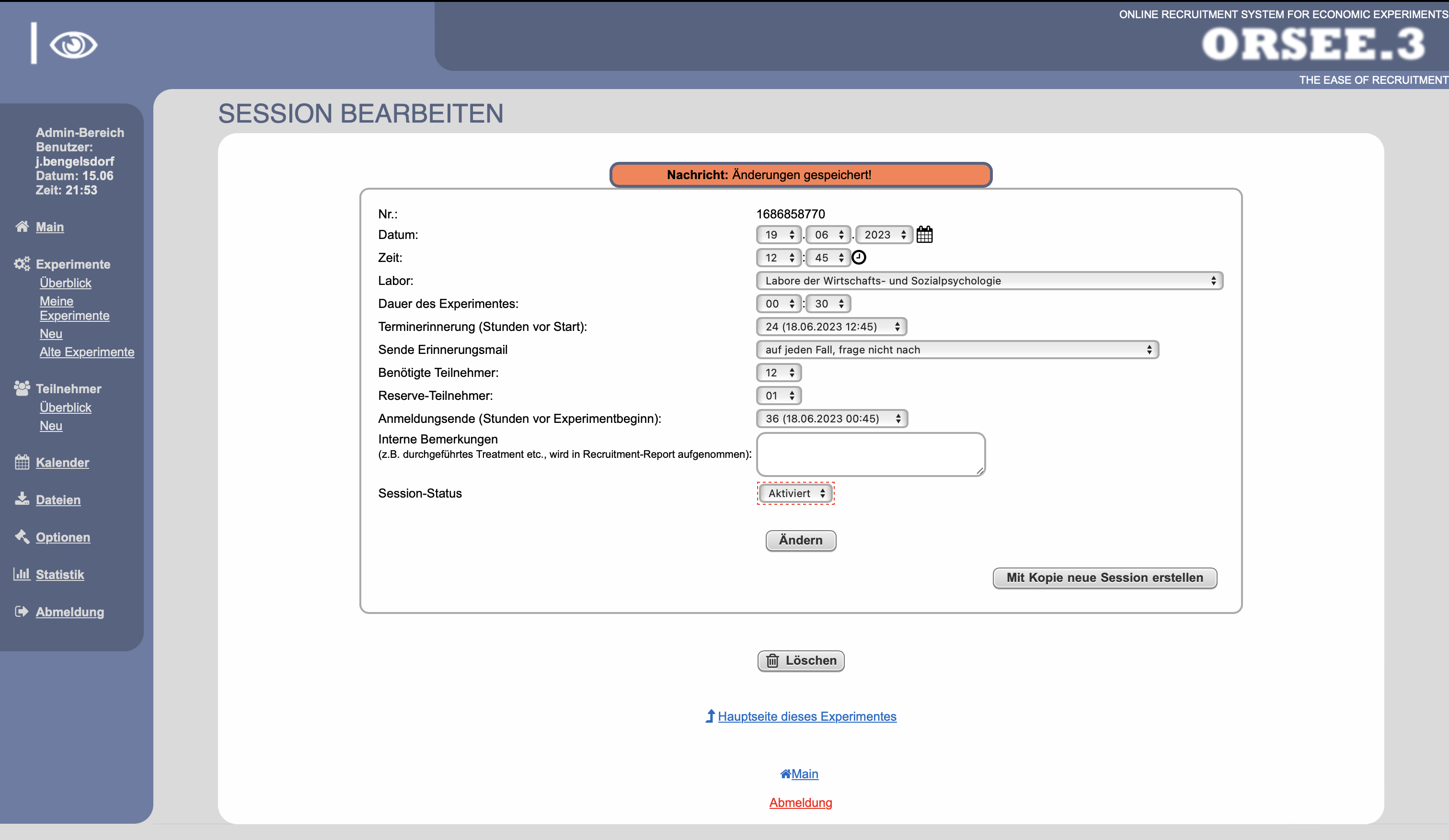Open Alte Experimente in sidebar

(87, 352)
